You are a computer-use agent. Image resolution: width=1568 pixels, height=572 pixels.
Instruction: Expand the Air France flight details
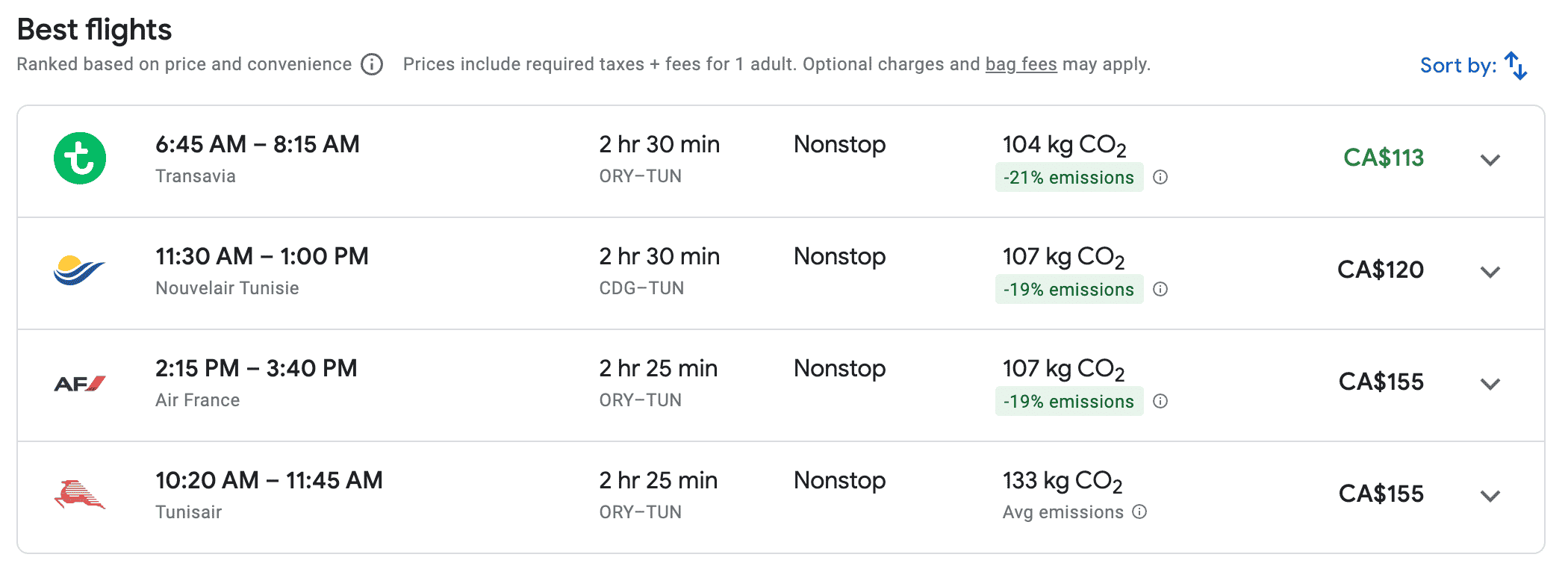(x=1490, y=384)
